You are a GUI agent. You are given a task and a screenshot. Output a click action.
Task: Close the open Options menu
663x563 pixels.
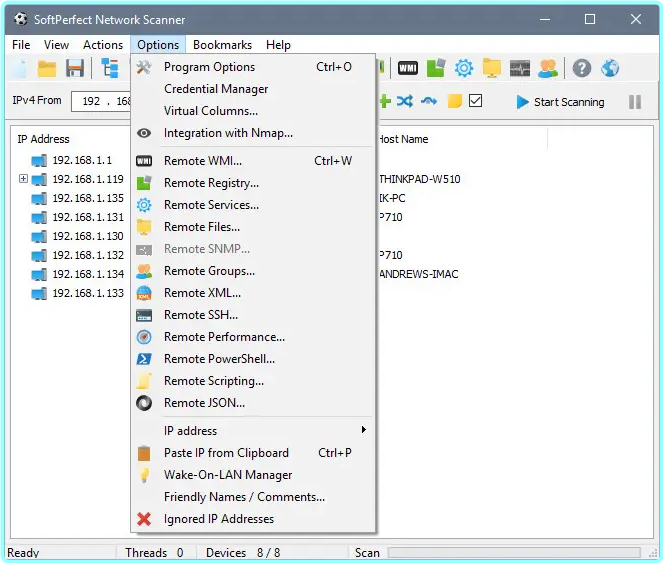(x=158, y=45)
